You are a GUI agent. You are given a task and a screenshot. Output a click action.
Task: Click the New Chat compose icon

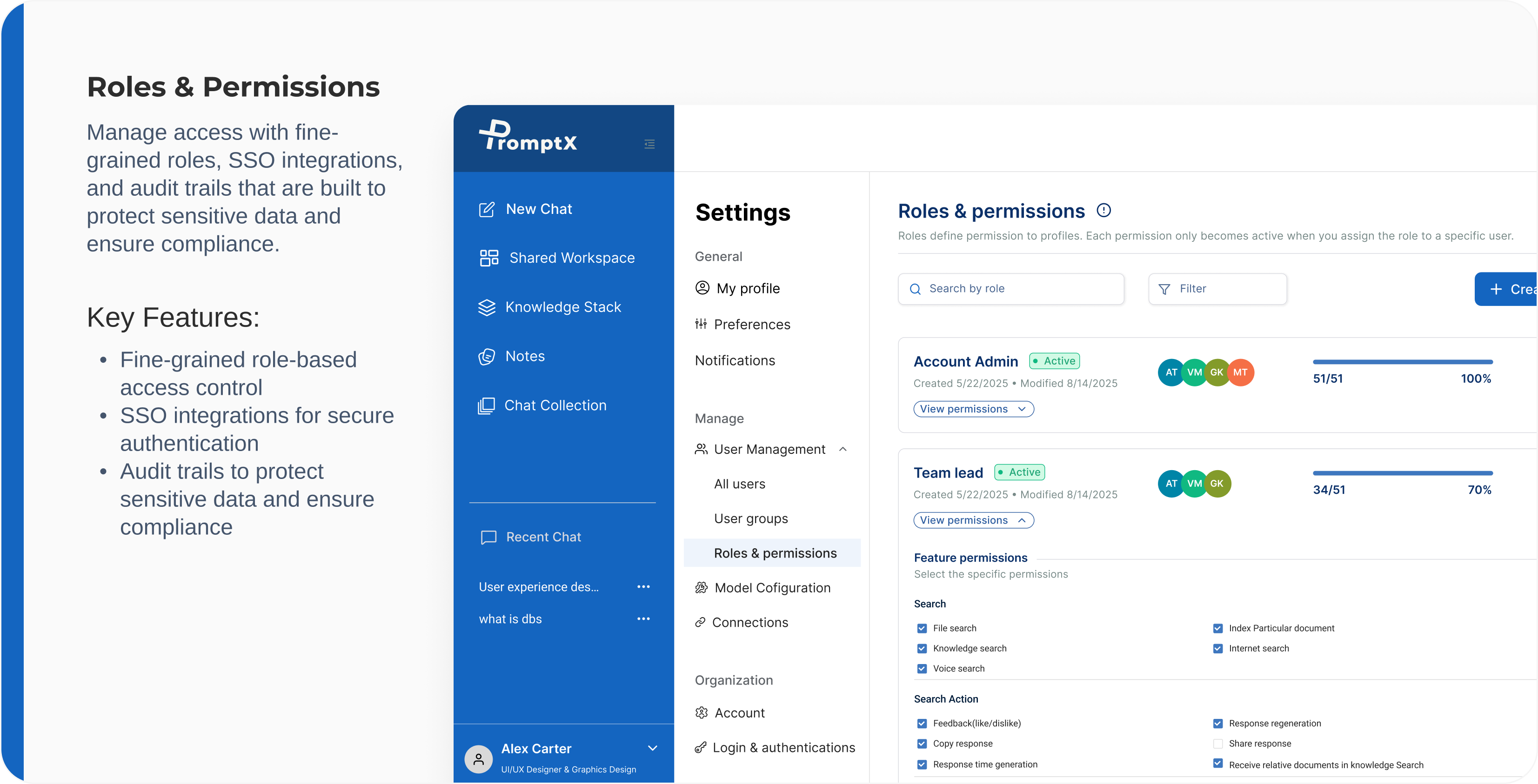point(487,209)
